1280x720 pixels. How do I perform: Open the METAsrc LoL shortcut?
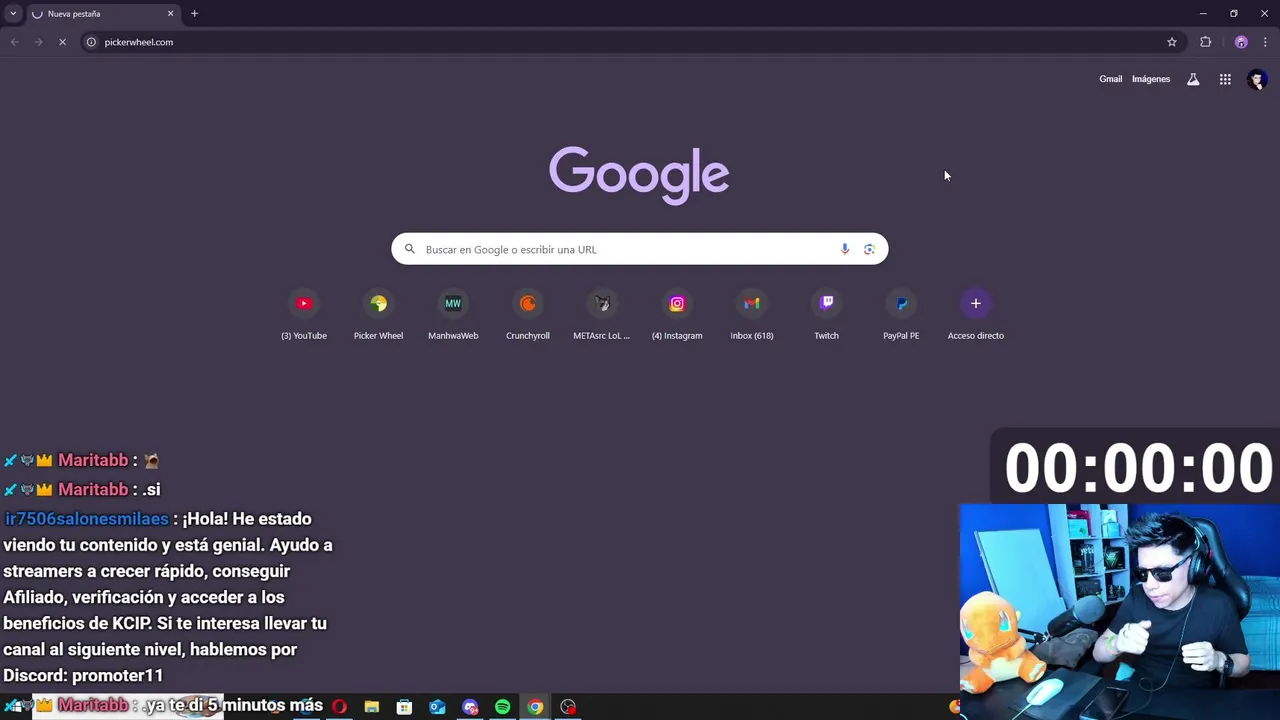[x=602, y=314]
